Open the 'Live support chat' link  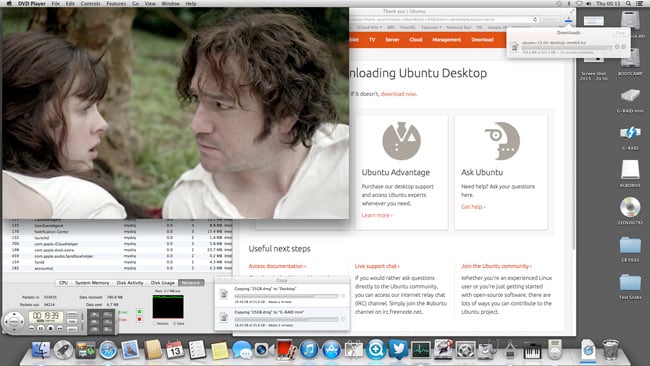(377, 266)
